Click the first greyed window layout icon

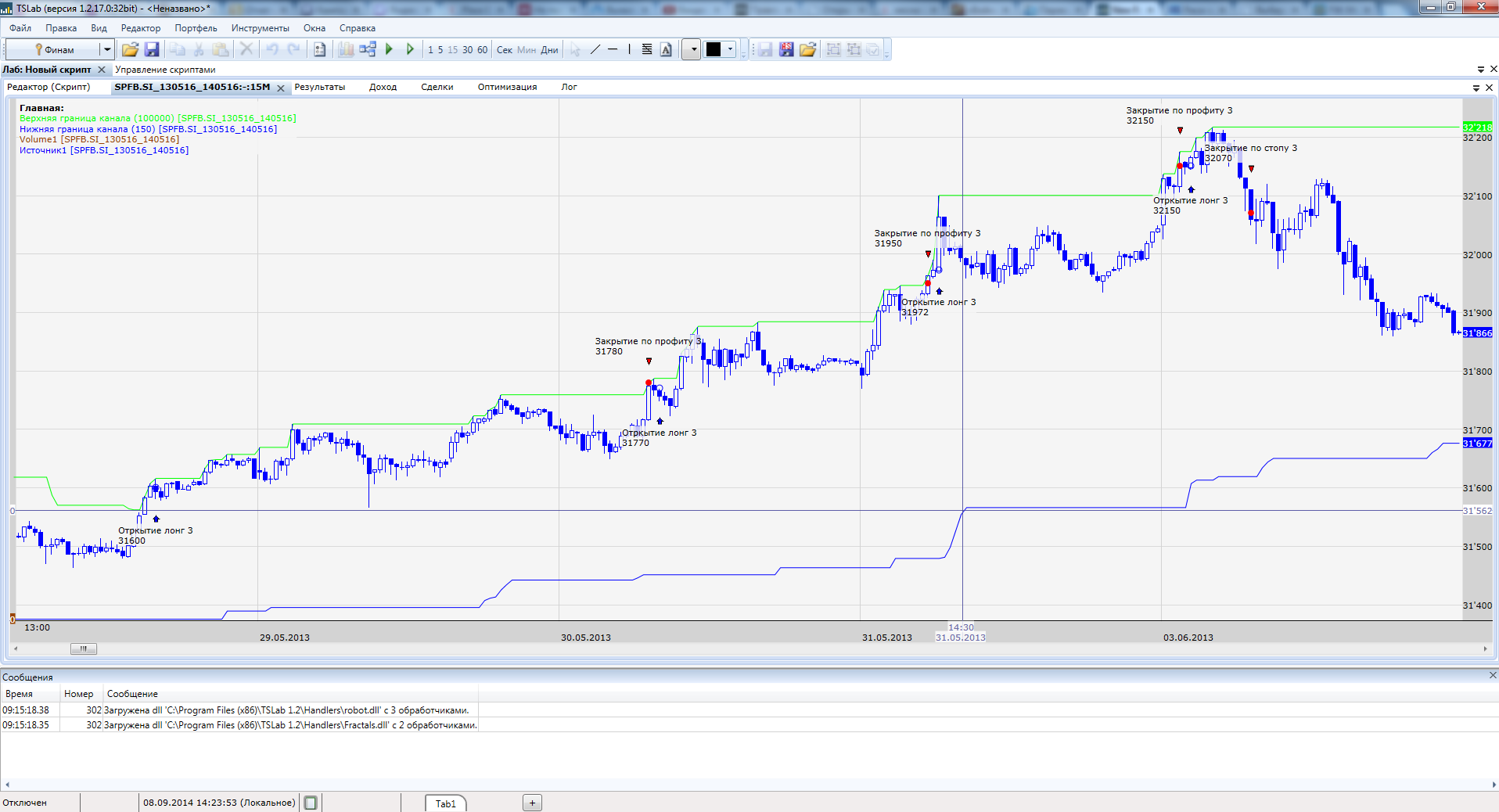point(834,49)
